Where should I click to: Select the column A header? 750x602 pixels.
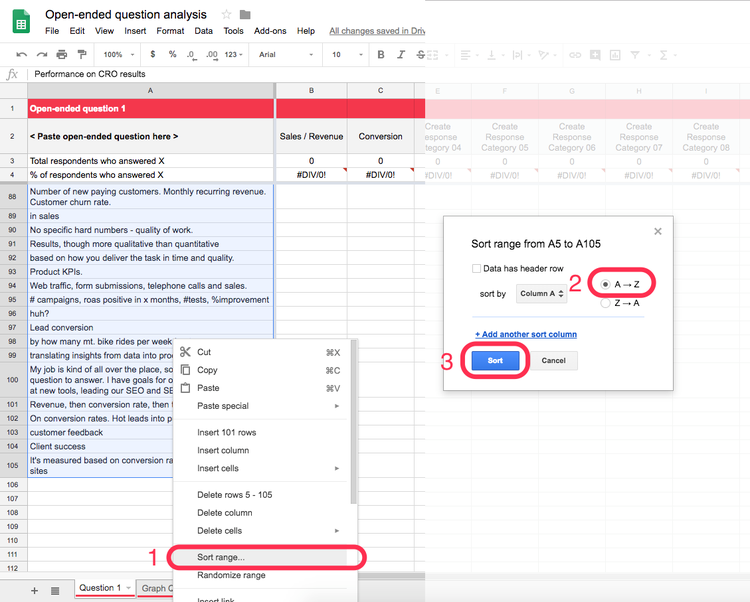(x=150, y=90)
